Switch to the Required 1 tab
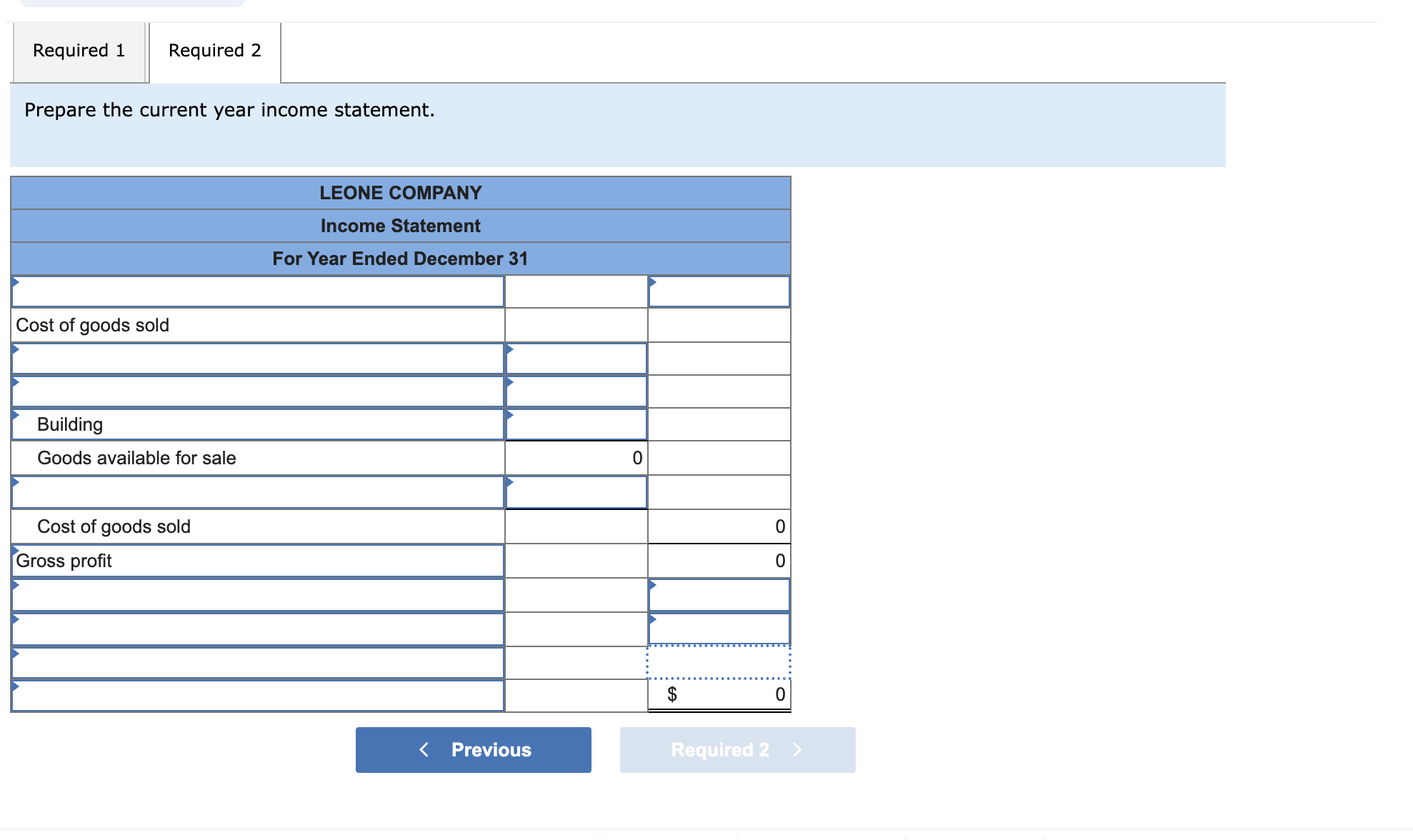Viewport: 1413px width, 840px height. (79, 50)
